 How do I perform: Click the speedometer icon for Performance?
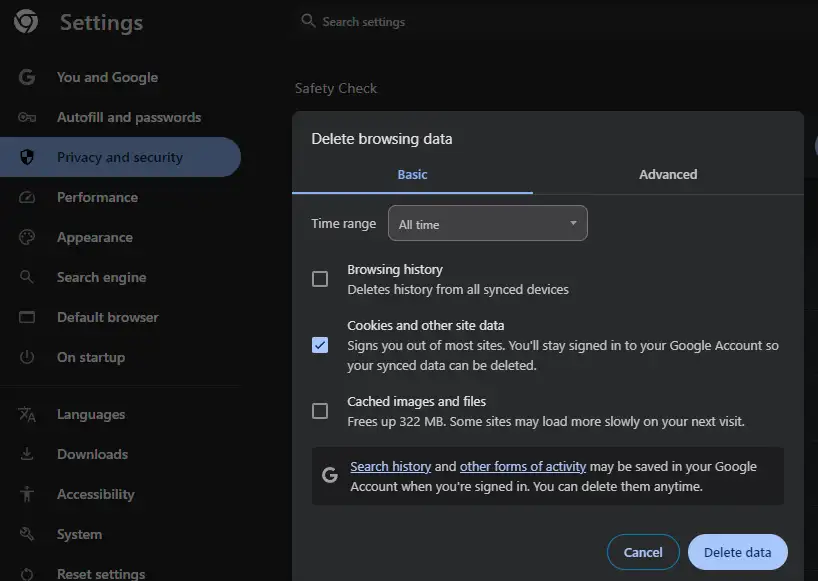pyautogui.click(x=27, y=197)
